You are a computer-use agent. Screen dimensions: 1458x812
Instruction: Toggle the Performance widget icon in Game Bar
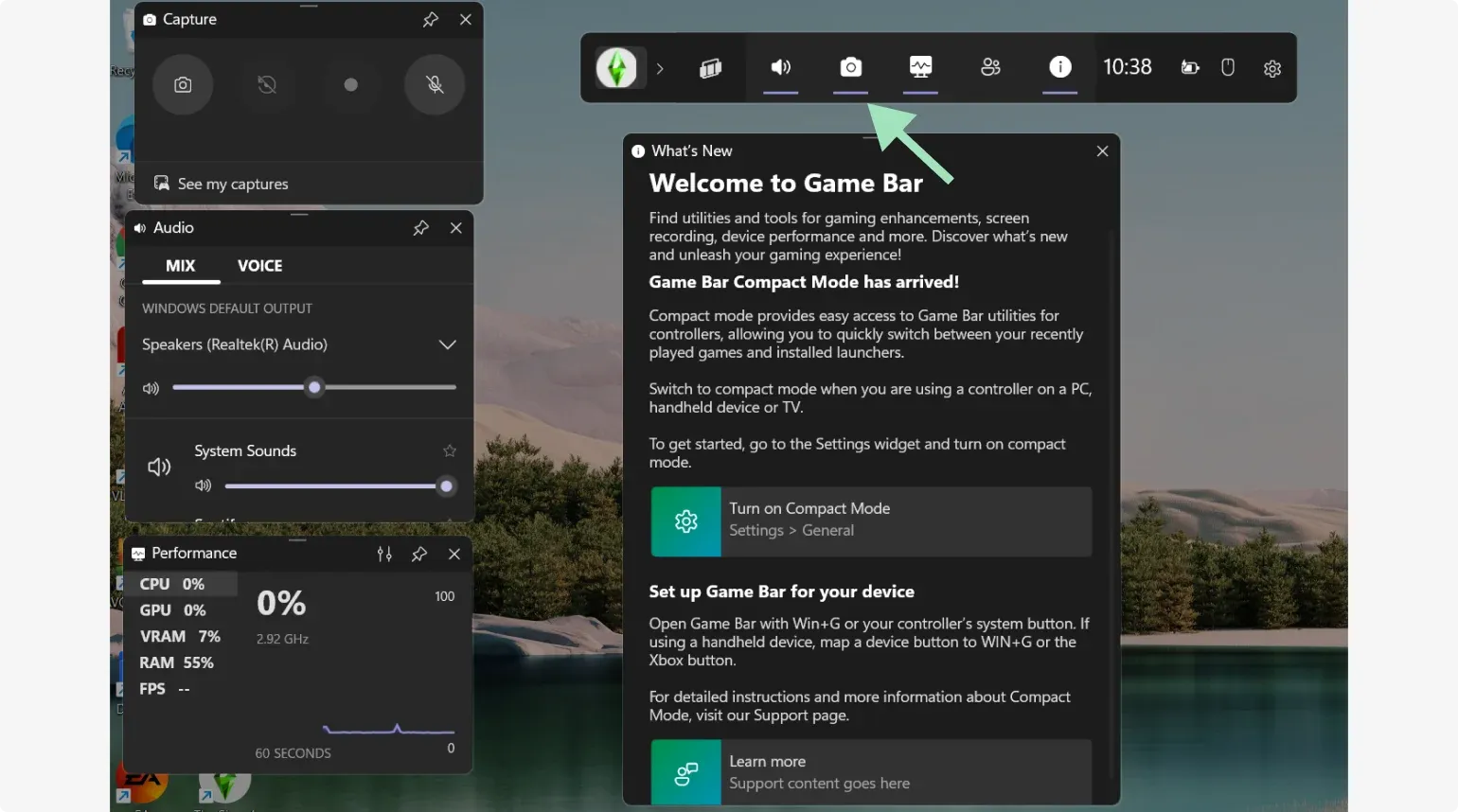pyautogui.click(x=920, y=67)
